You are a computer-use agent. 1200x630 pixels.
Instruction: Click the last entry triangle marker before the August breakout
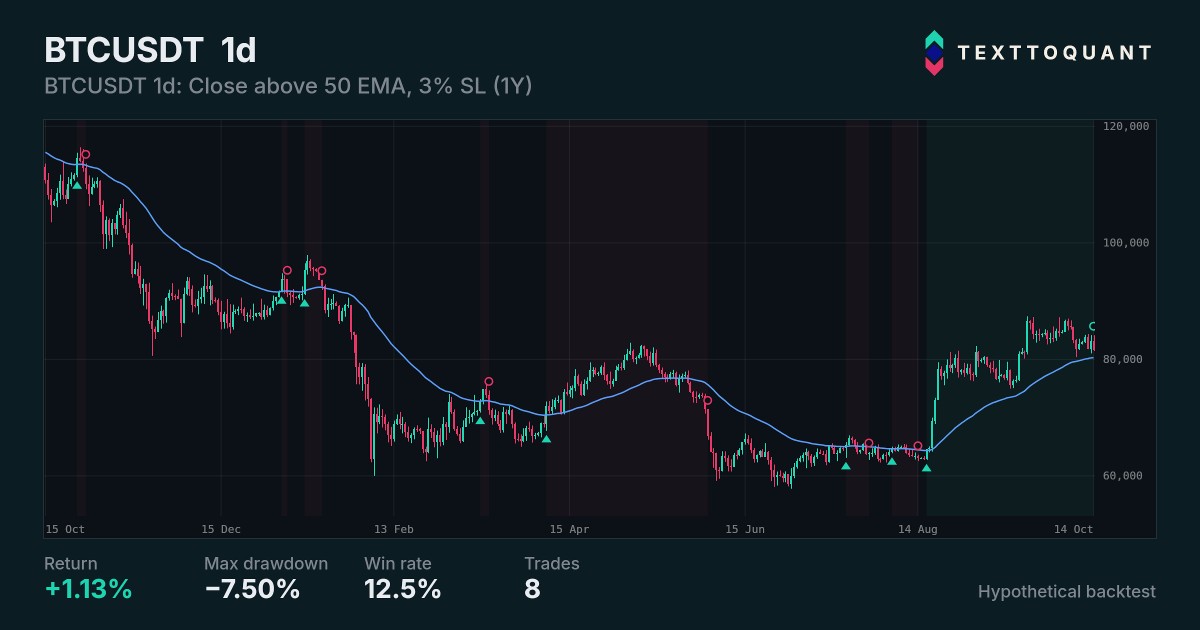[926, 467]
